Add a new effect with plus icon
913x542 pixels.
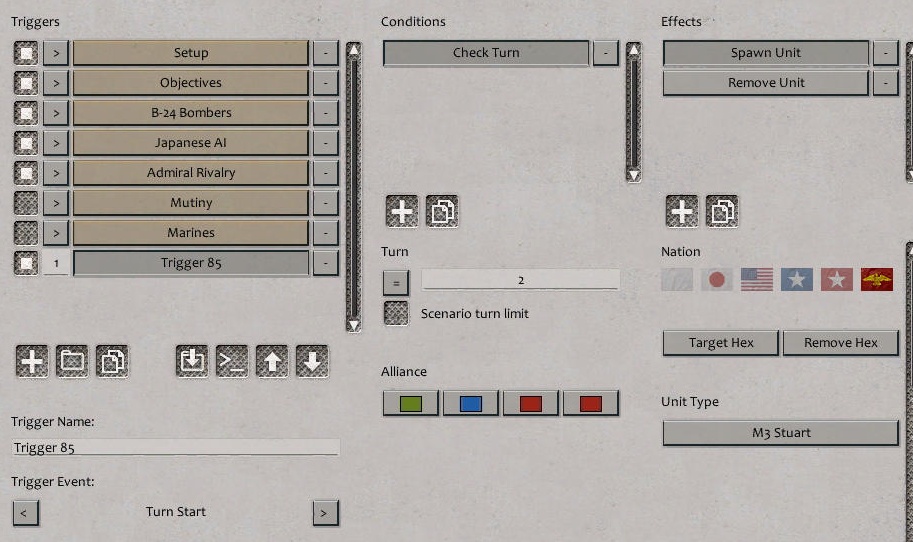click(682, 211)
